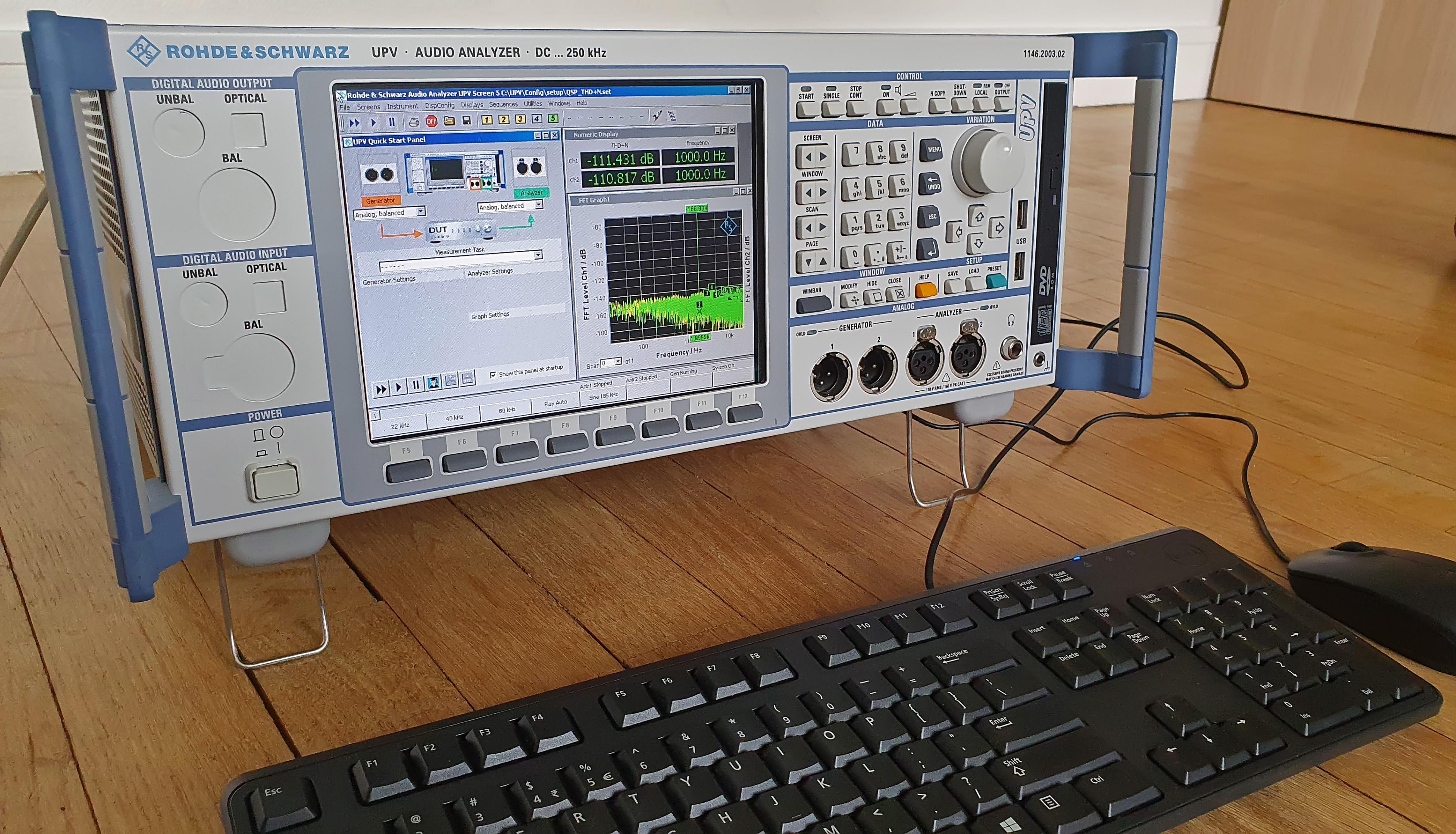
Task: Start continuous measurement from main toolbar
Action: 354,123
